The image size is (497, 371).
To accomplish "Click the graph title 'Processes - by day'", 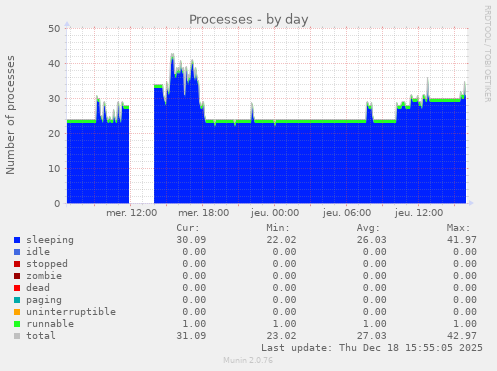I will click(249, 20).
